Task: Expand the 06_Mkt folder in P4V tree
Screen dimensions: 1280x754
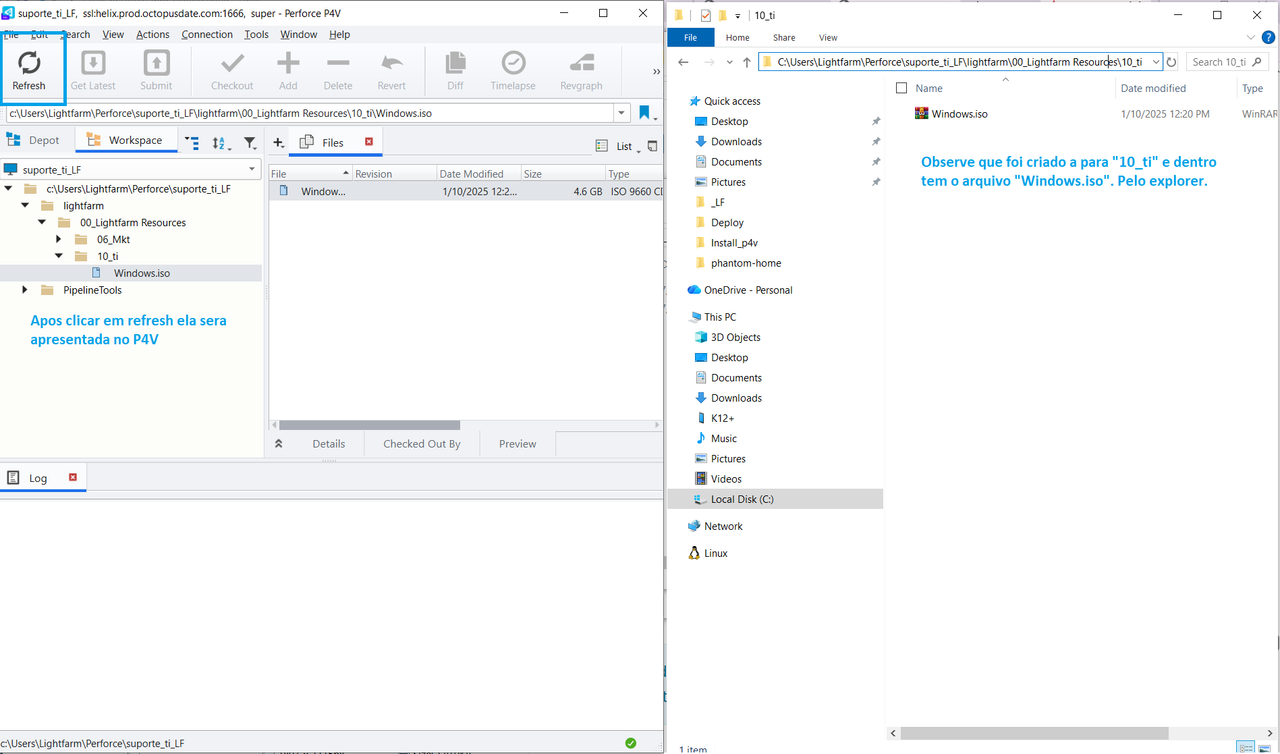Action: pos(59,240)
